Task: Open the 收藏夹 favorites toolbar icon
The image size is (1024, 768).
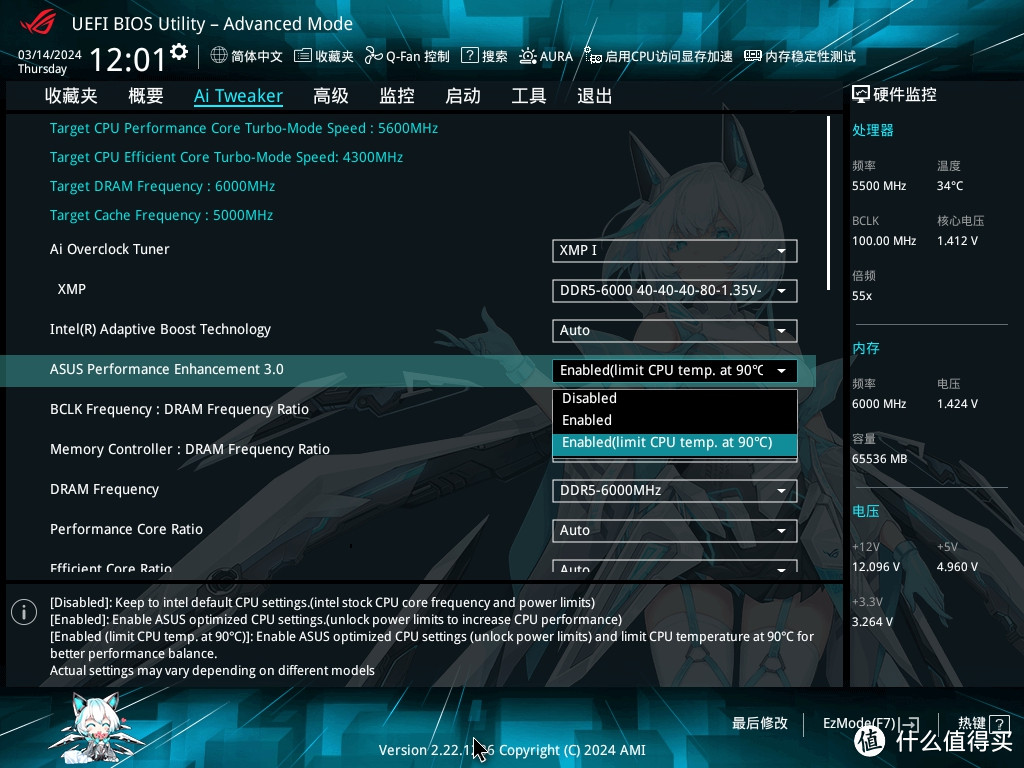Action: (302, 56)
